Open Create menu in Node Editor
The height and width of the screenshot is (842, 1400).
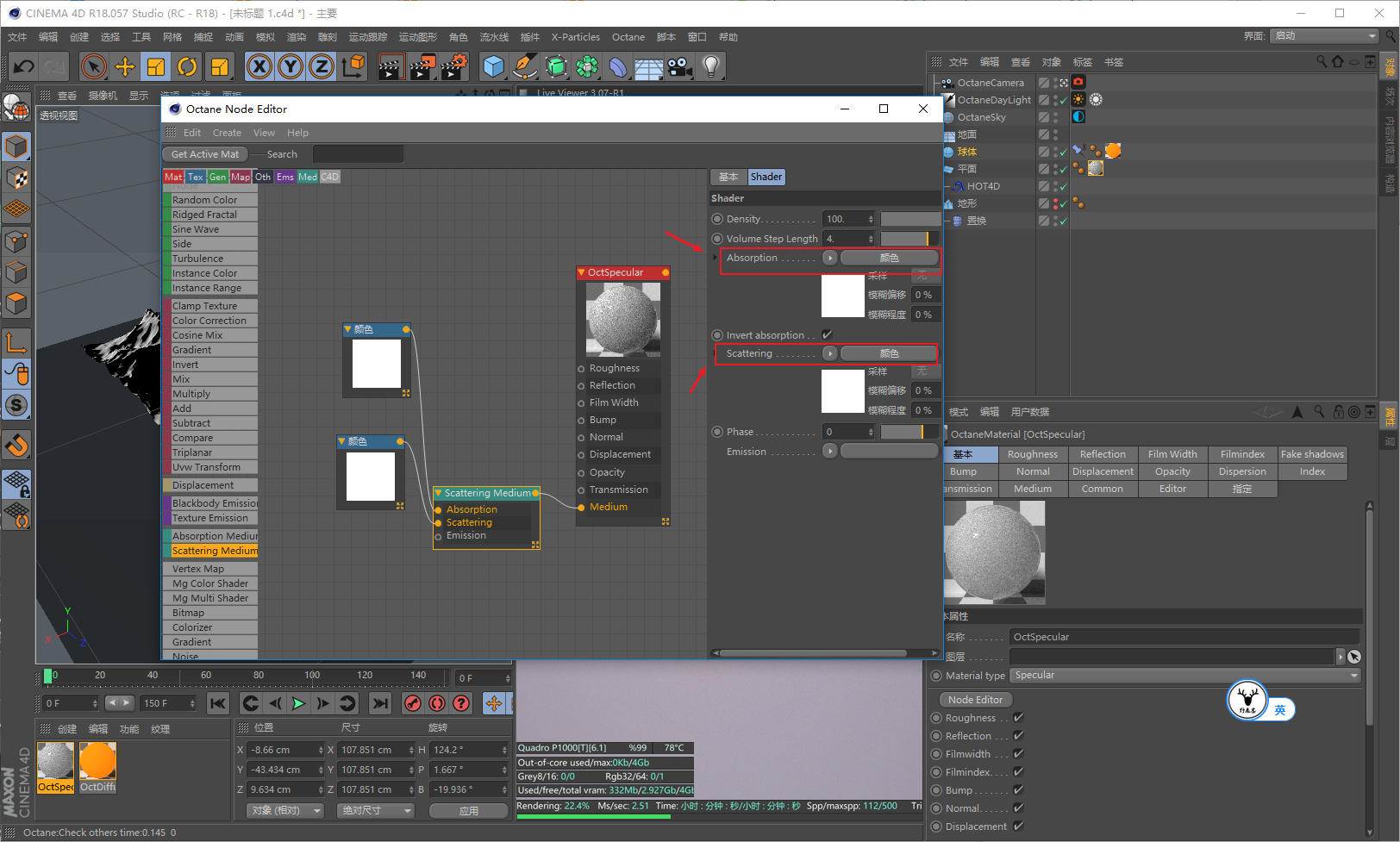pos(227,133)
